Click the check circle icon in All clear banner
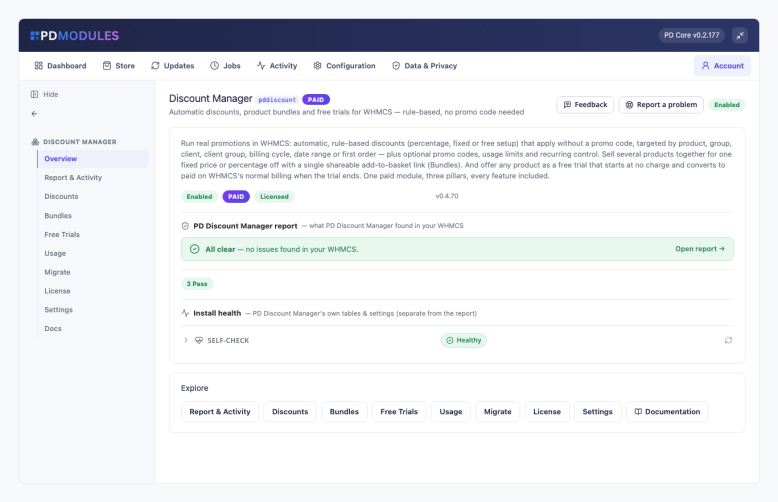The height and width of the screenshot is (502, 778). click(194, 249)
